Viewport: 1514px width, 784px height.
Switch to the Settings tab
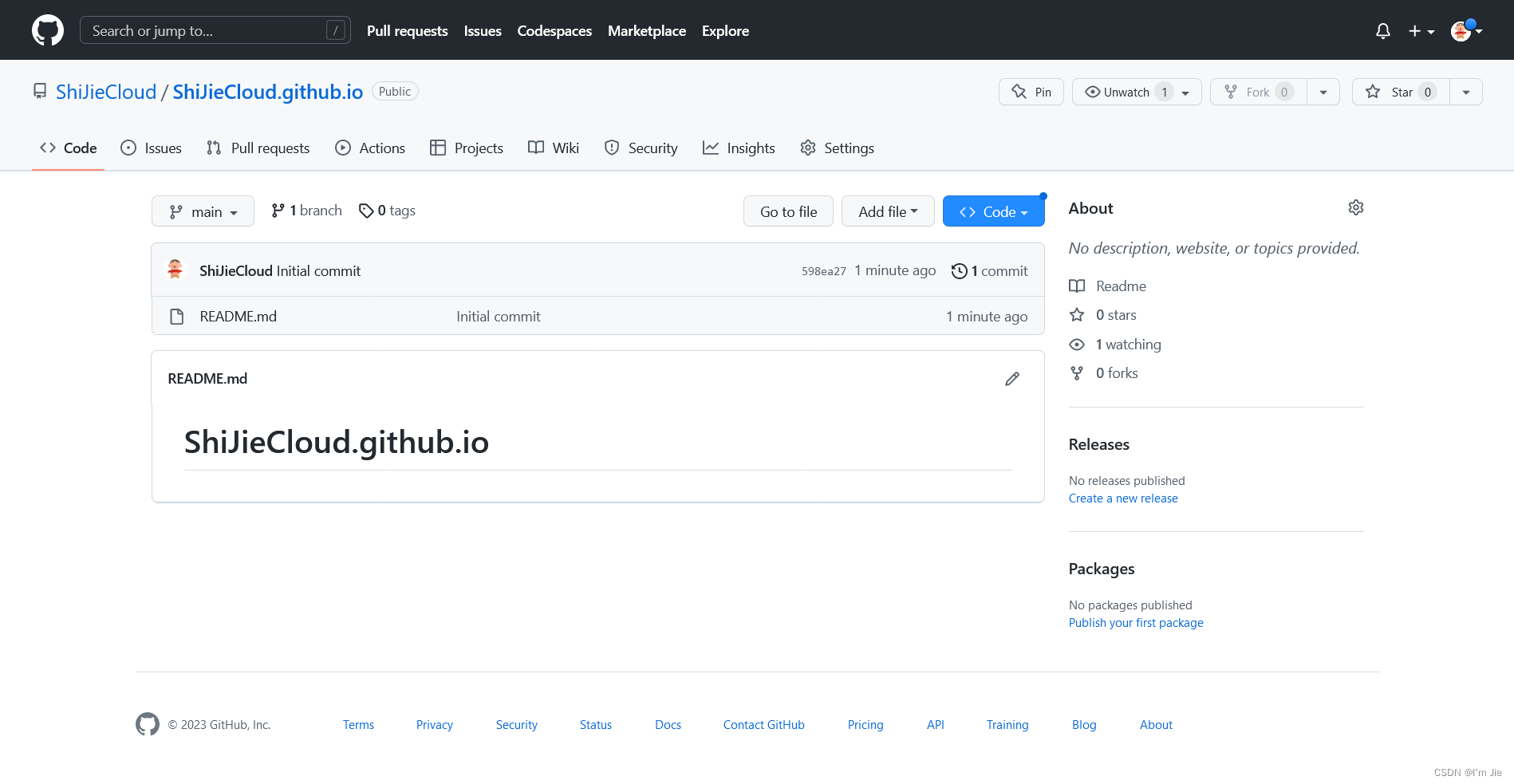click(837, 148)
